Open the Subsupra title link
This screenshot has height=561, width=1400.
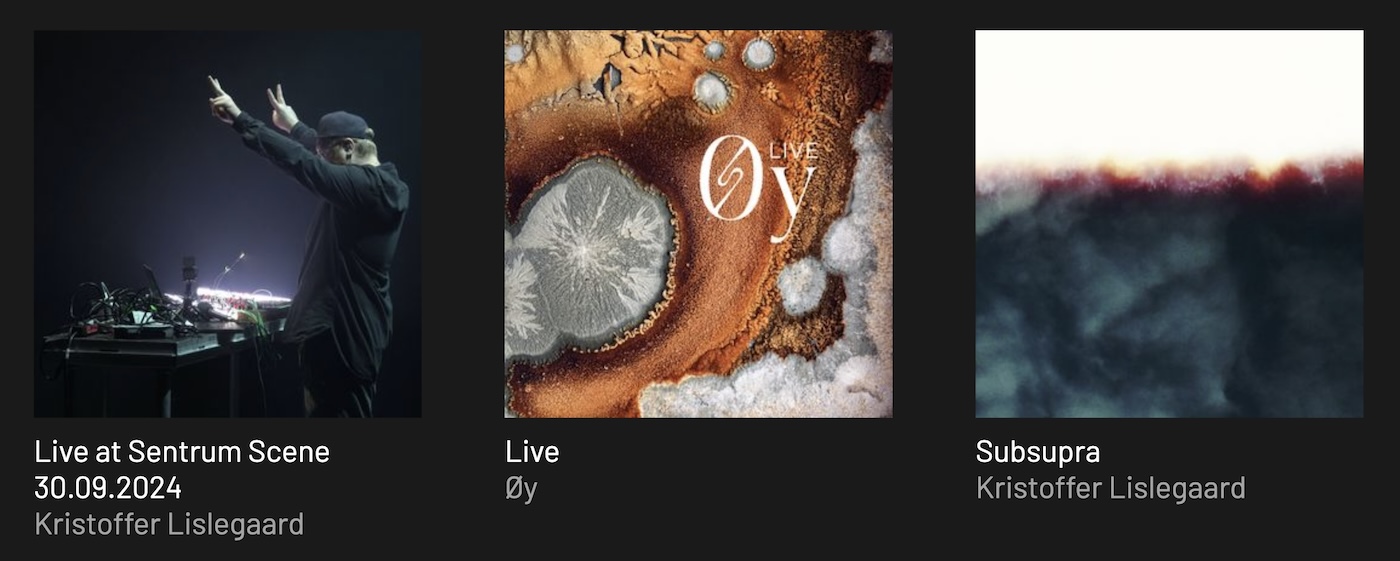click(x=1038, y=452)
